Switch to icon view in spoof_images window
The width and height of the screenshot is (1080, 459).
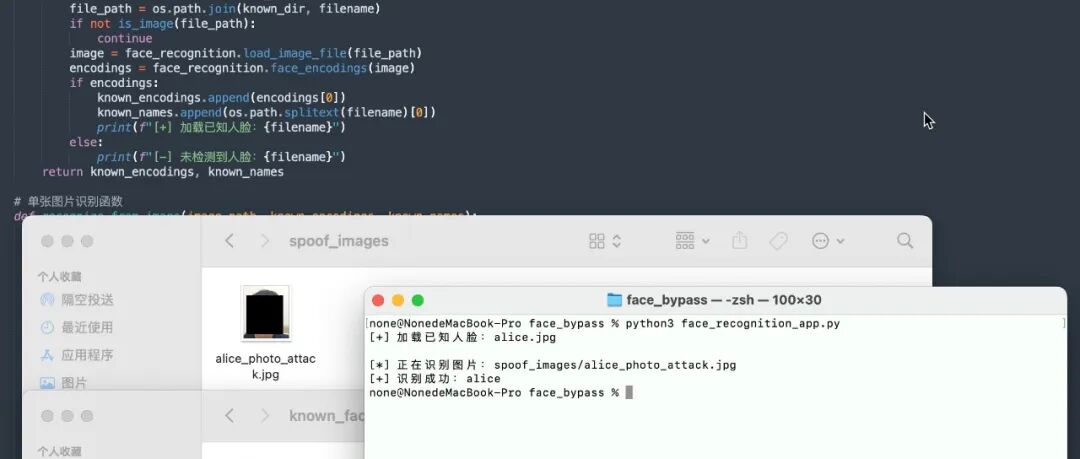point(597,241)
